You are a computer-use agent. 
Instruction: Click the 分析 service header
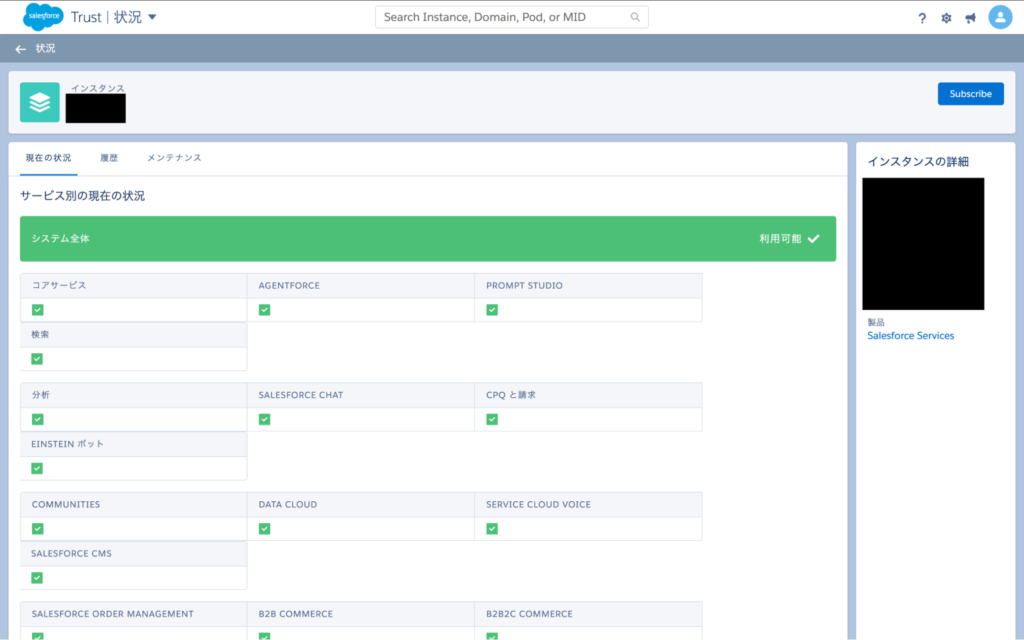tap(134, 395)
